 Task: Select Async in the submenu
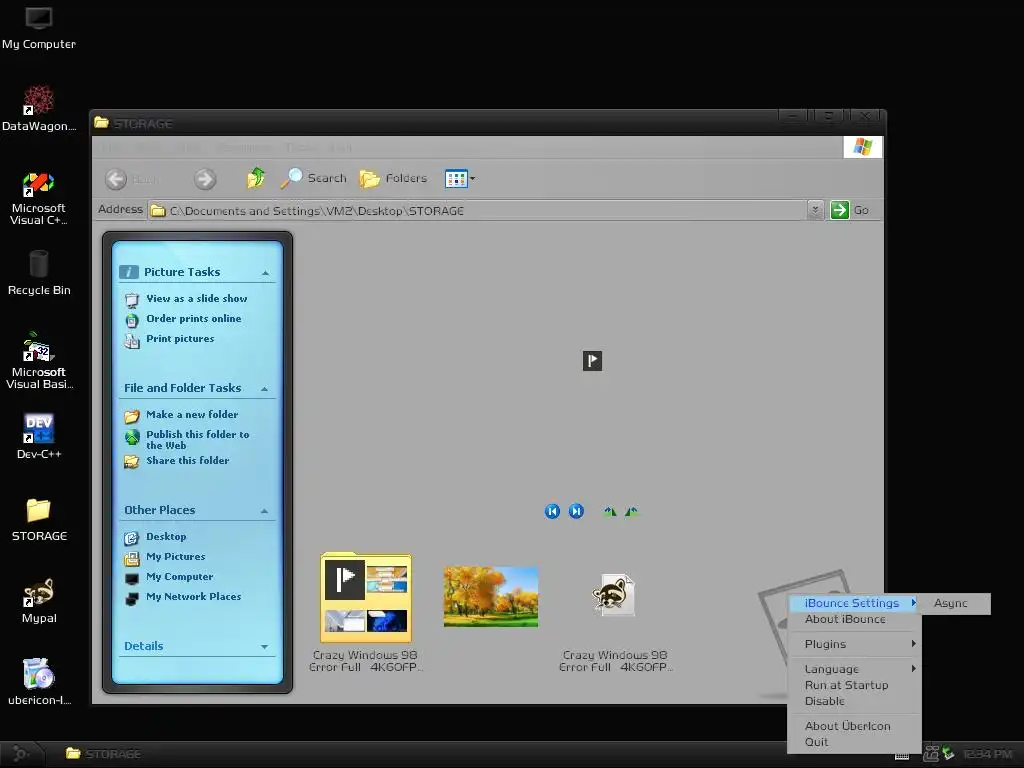pyautogui.click(x=953, y=603)
